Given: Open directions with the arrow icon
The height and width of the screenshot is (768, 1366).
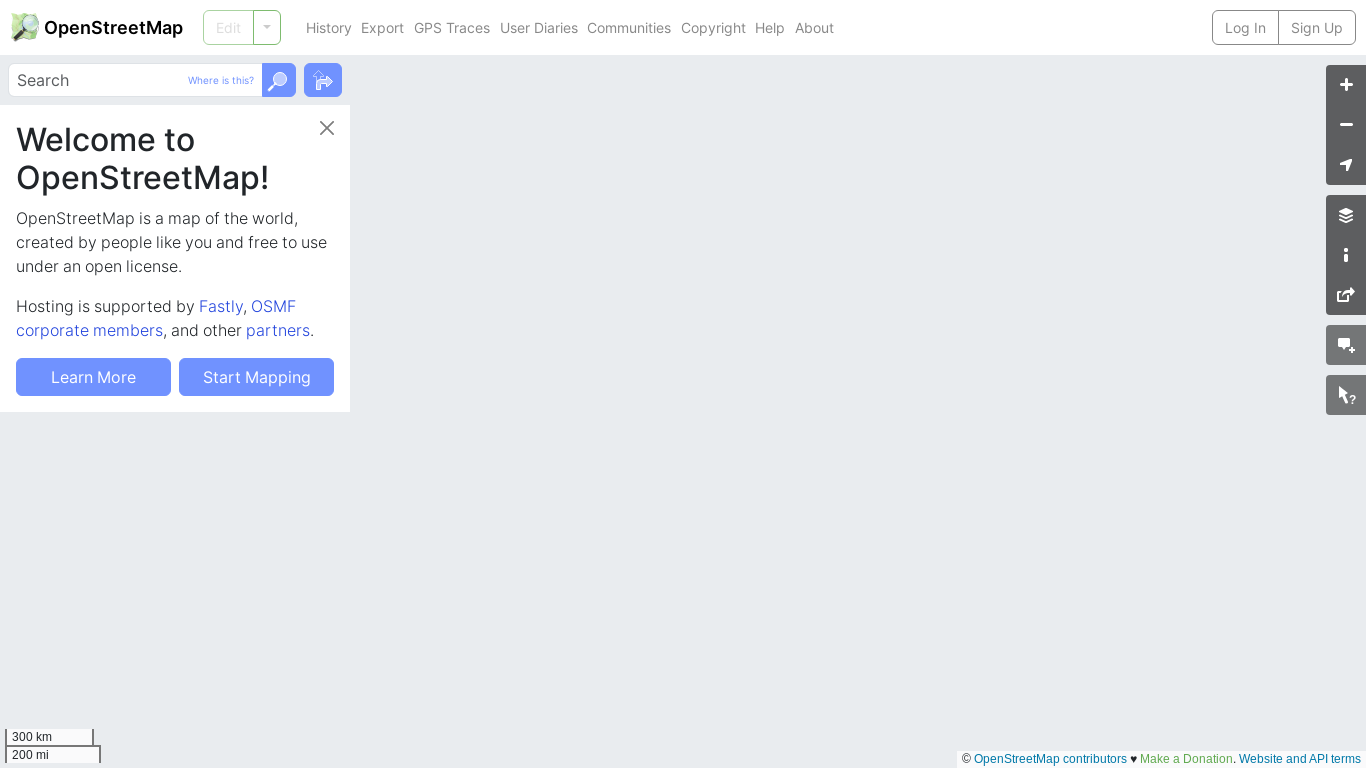Looking at the screenshot, I should coord(323,80).
